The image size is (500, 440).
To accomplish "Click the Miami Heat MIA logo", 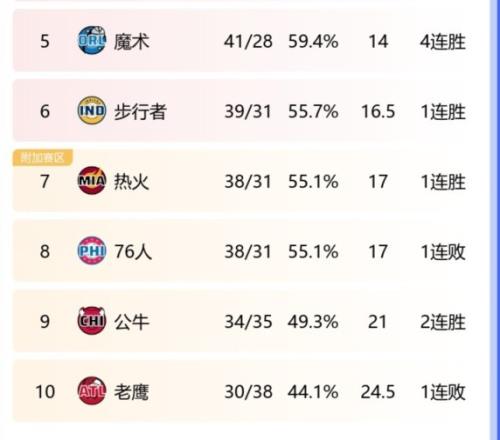I will tap(92, 181).
